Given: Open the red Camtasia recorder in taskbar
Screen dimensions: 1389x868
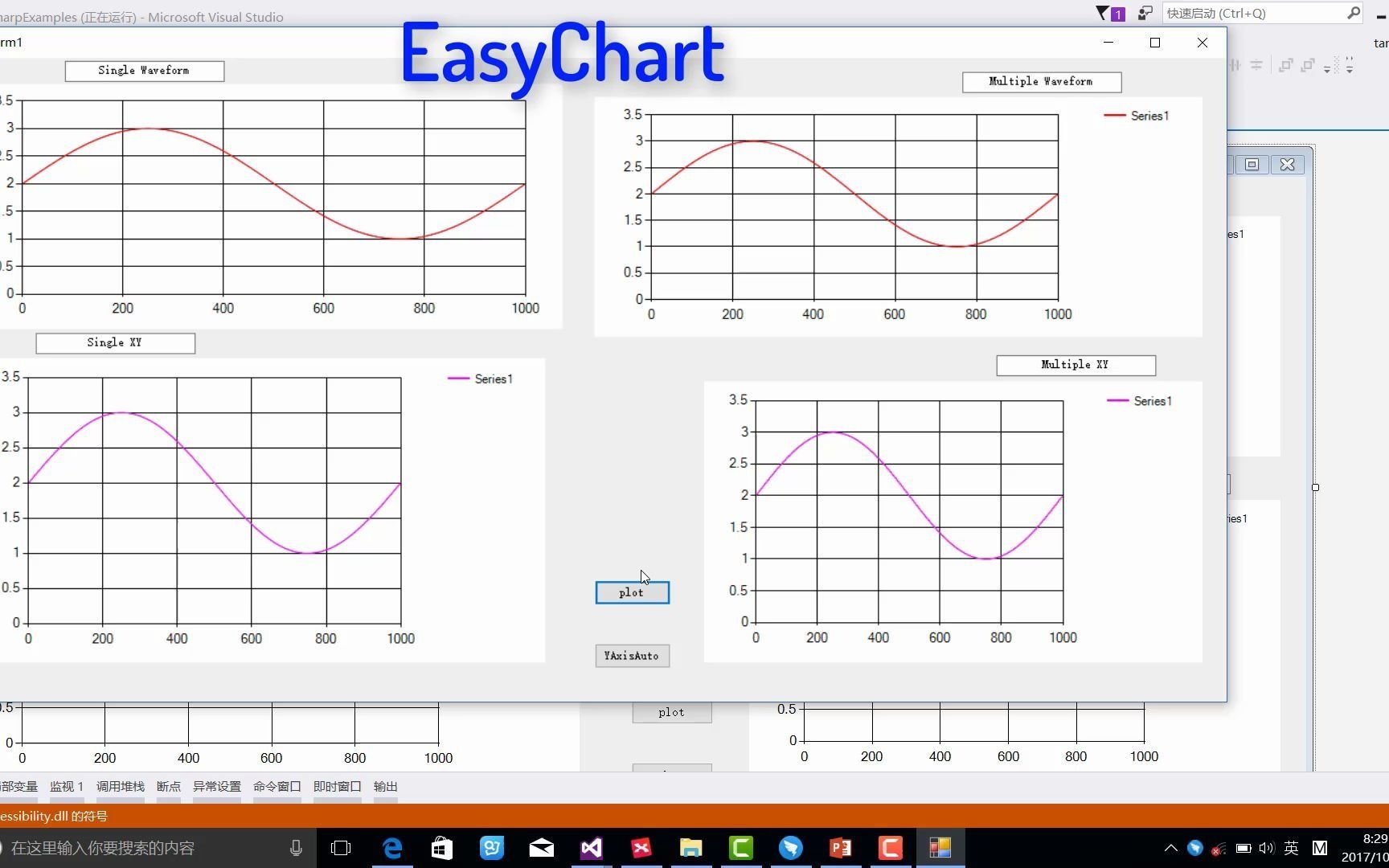Looking at the screenshot, I should [891, 848].
